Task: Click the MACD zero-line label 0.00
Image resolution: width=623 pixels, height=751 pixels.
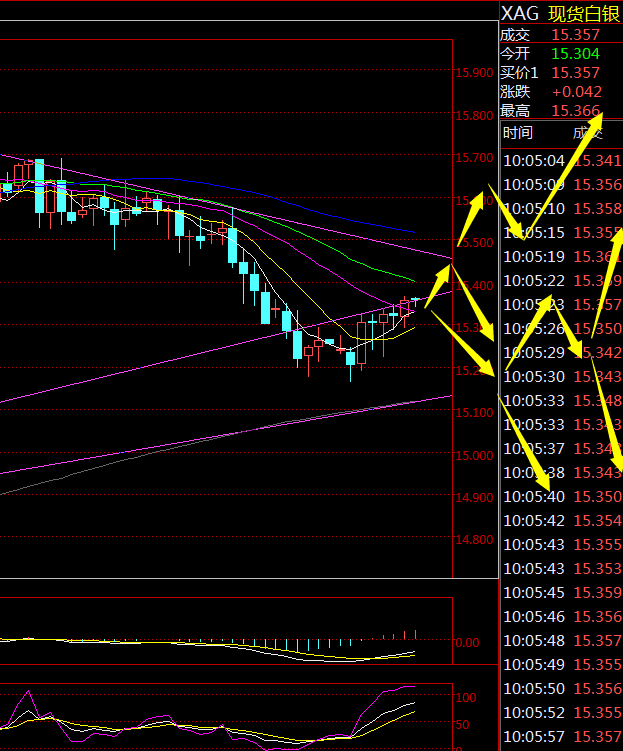Action: tap(468, 643)
